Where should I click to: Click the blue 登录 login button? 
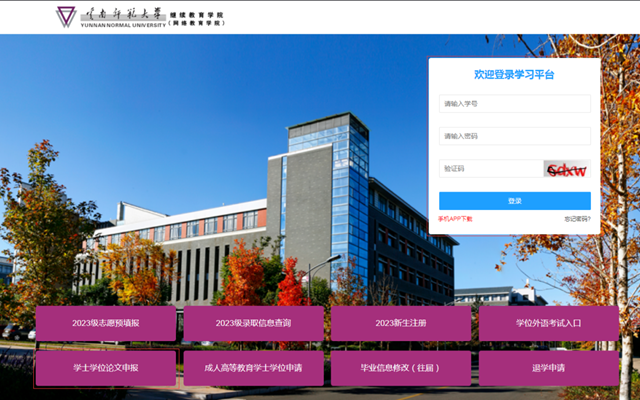515,201
